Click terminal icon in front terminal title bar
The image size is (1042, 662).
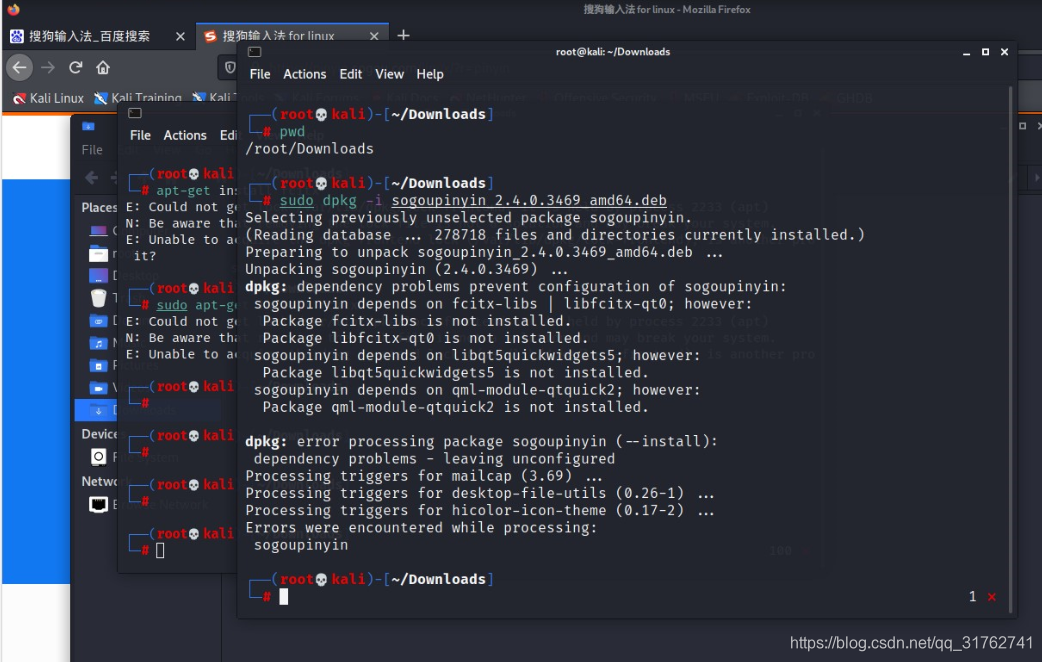point(255,52)
